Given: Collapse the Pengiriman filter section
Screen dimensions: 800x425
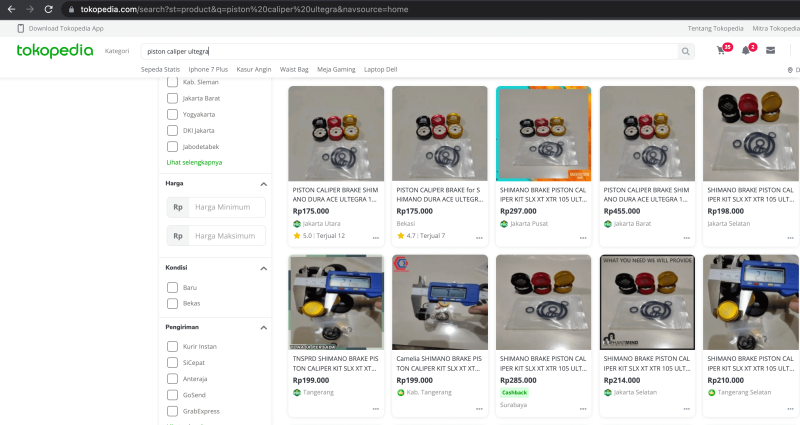Looking at the screenshot, I should pyautogui.click(x=263, y=328).
